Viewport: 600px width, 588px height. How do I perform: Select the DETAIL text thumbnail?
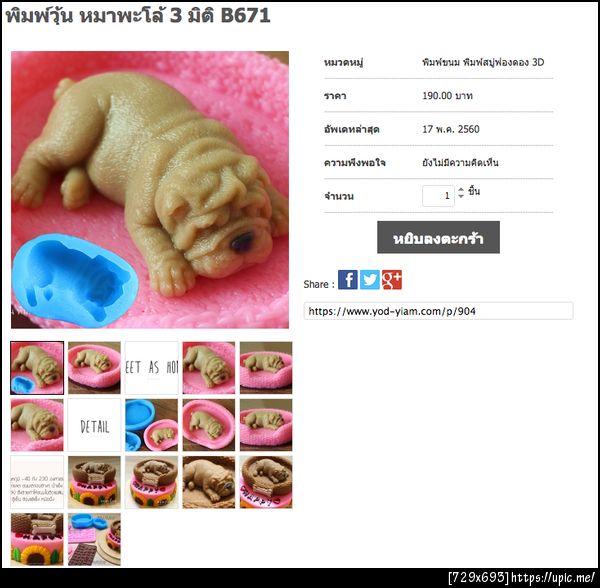pyautogui.click(x=94, y=425)
